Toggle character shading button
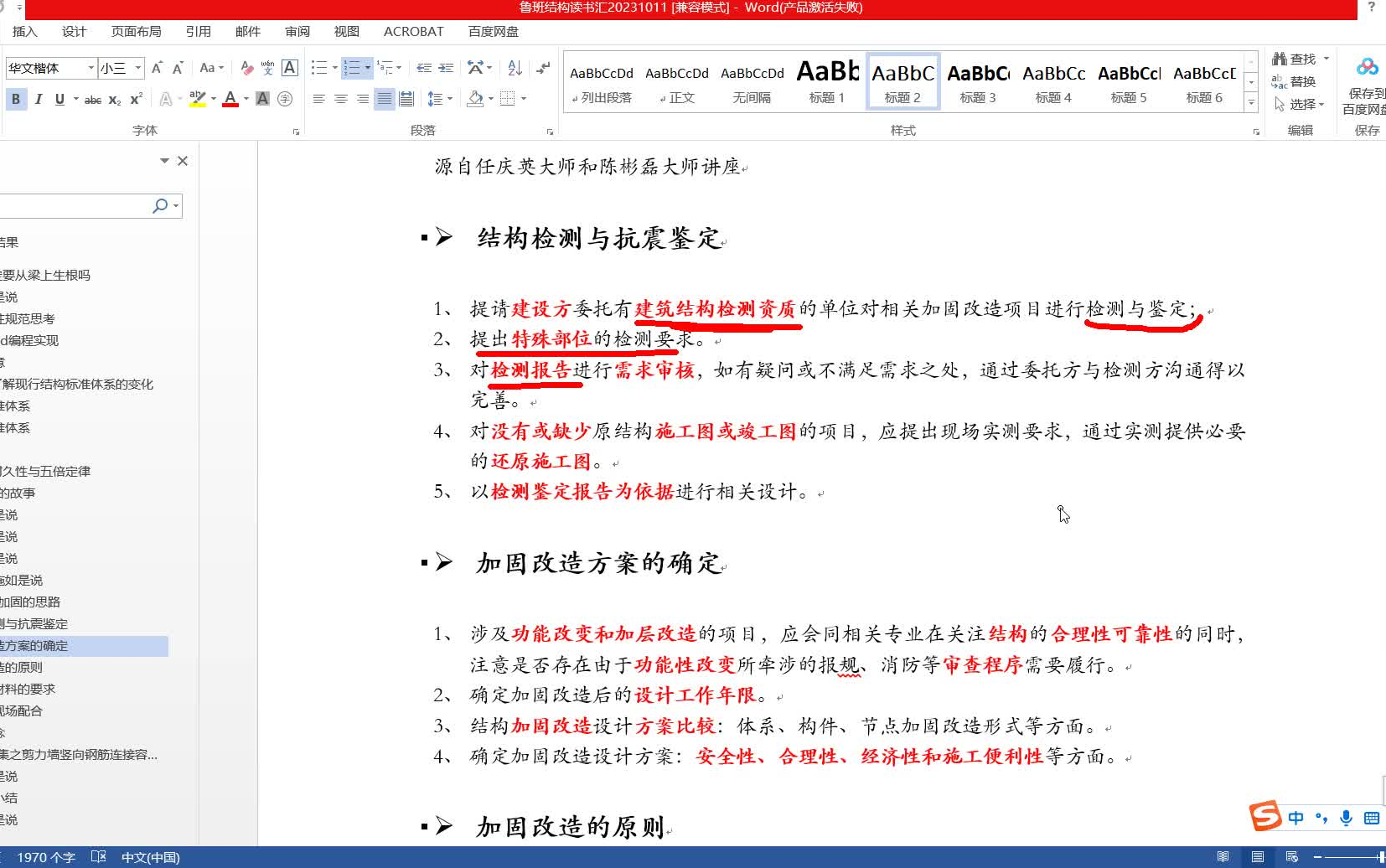Screen dimensions: 1386x868 pyautogui.click(x=262, y=99)
